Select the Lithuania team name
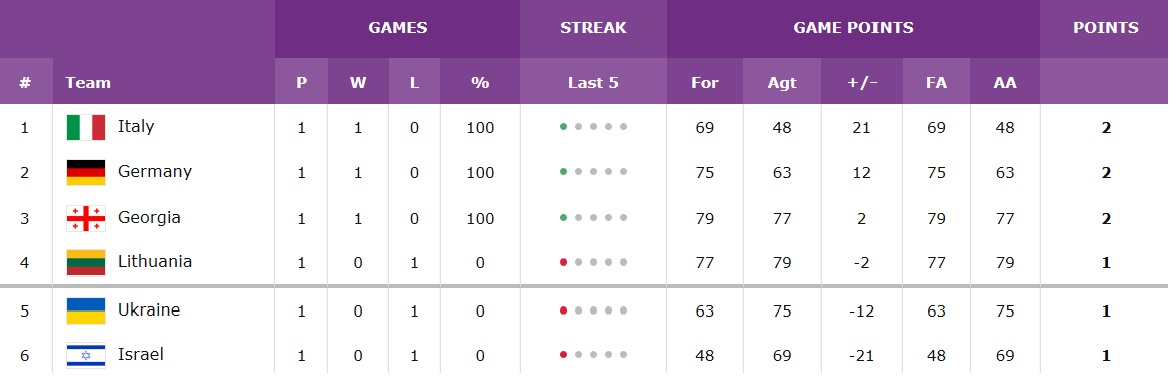Screen dimensions: 1170x389 pos(155,261)
